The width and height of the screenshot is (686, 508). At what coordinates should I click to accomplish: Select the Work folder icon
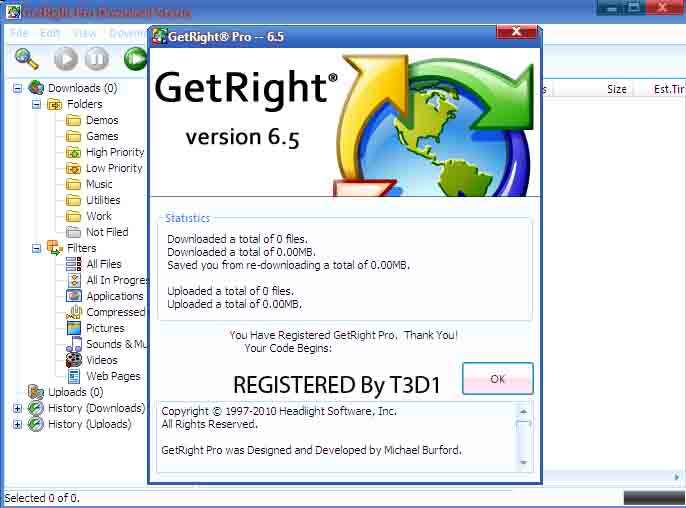pos(74,216)
